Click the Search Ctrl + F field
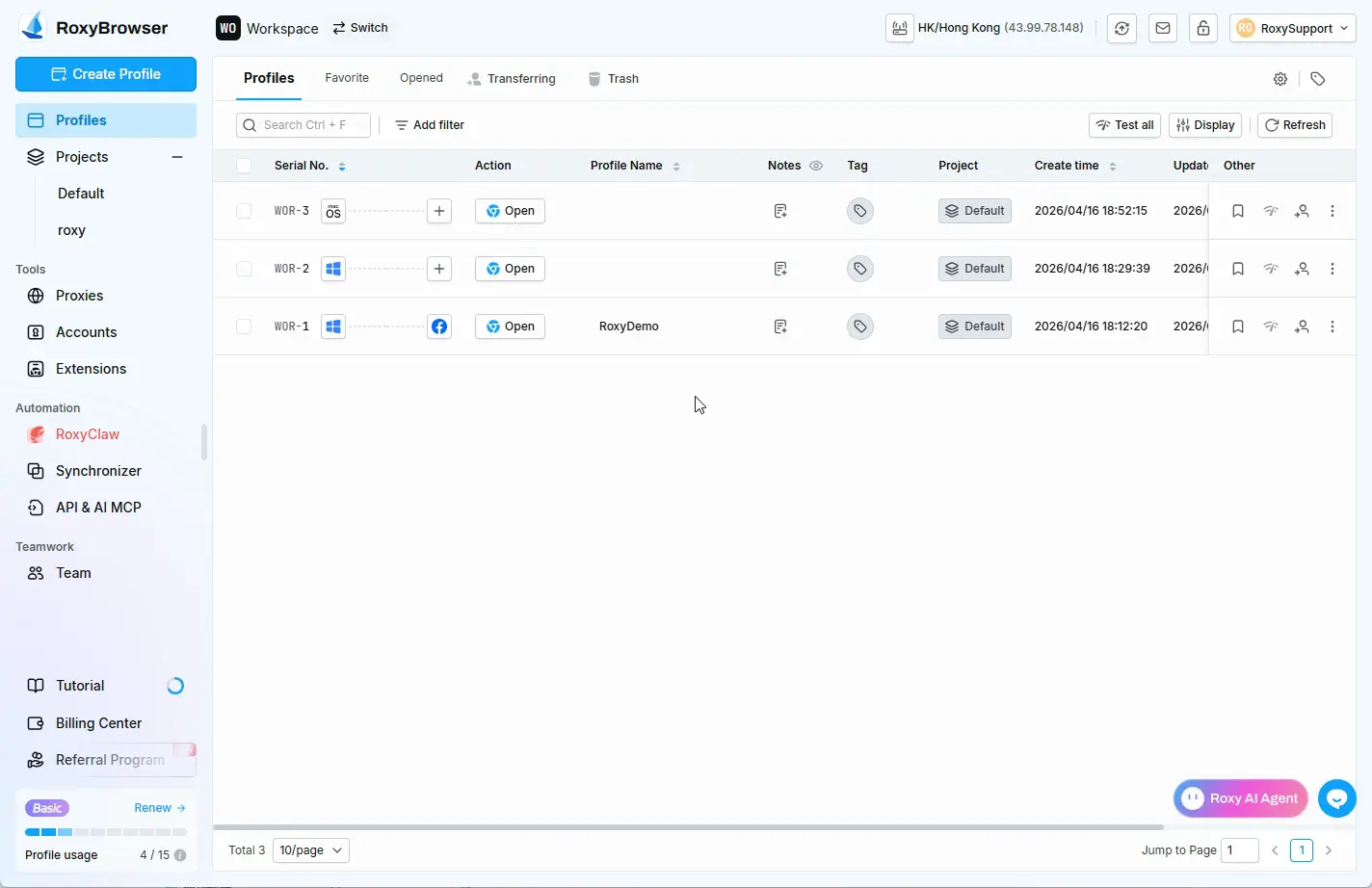The width and height of the screenshot is (1372, 888). pyautogui.click(x=303, y=125)
